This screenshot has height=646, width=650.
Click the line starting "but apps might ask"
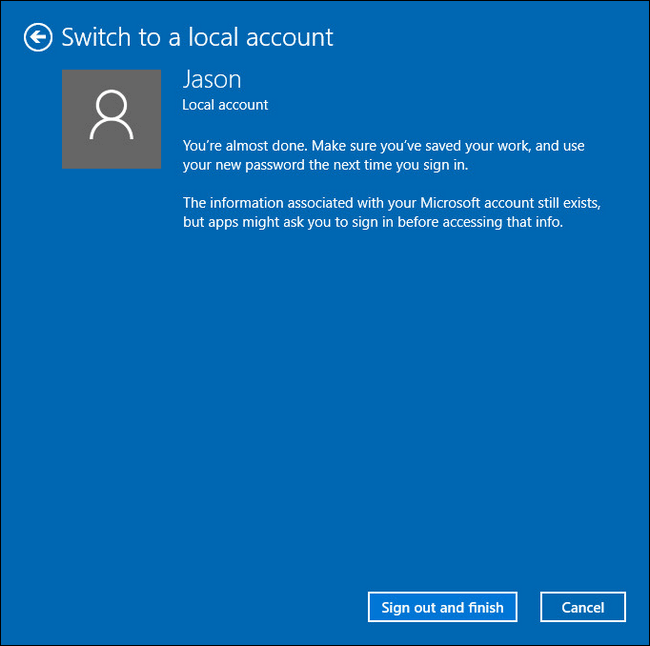(373, 222)
